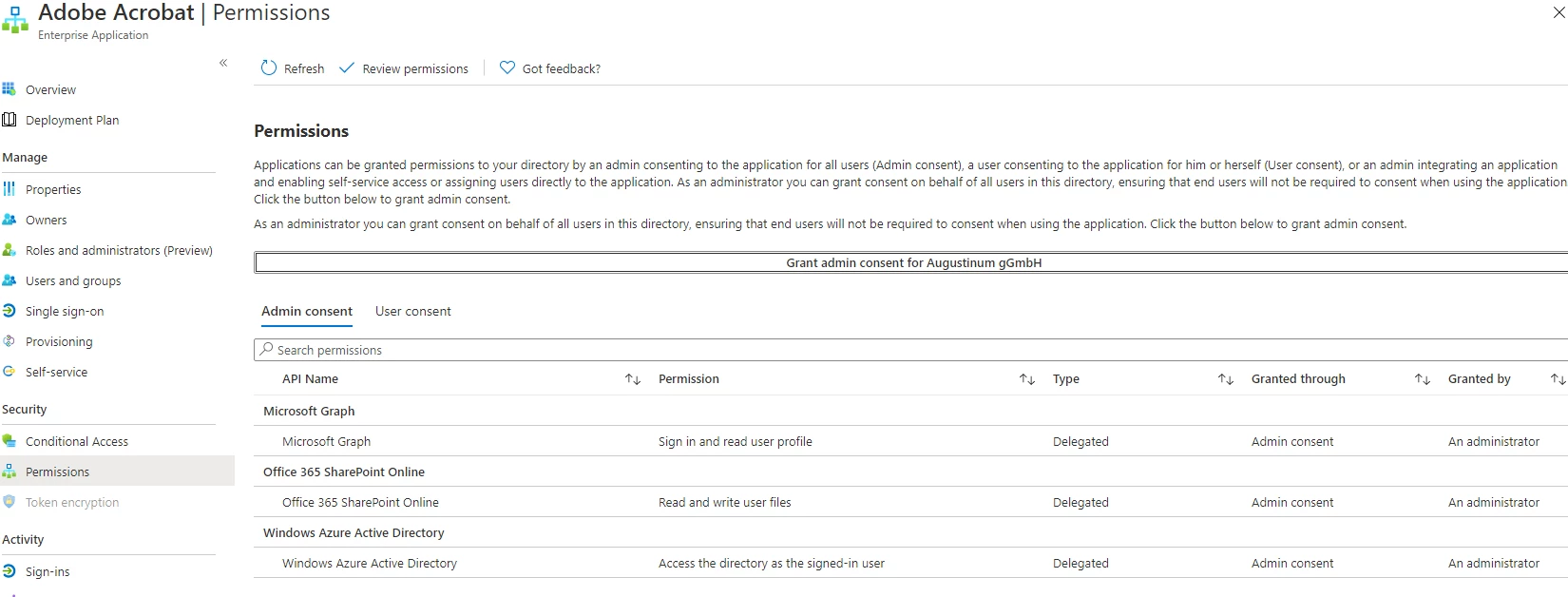Click the Permissions sidebar icon
This screenshot has height=597, width=1568.
10,472
